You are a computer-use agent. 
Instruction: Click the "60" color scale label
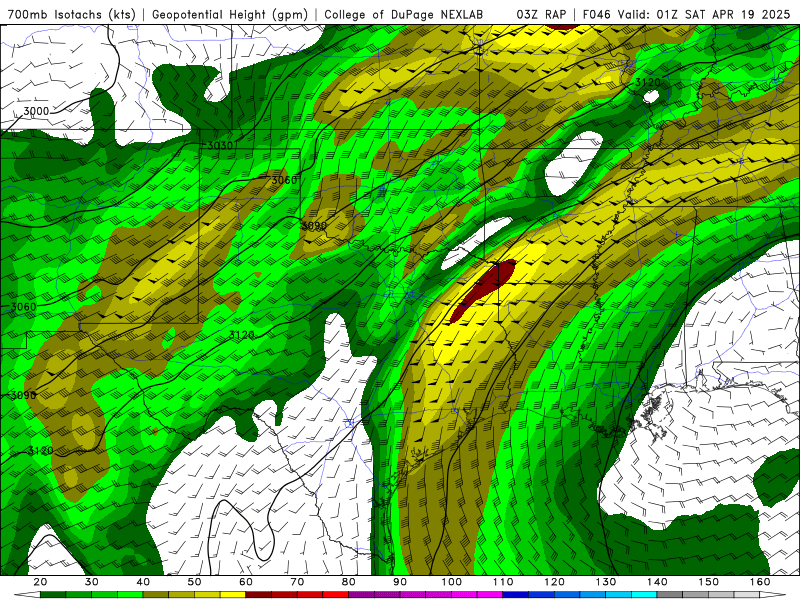246,582
